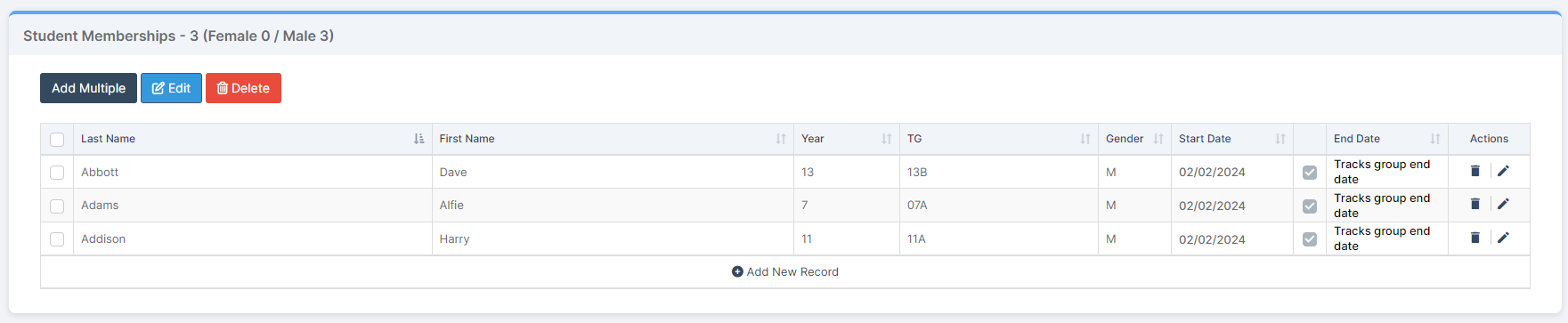Click the red Delete button
This screenshot has height=323, width=1568.
(243, 88)
